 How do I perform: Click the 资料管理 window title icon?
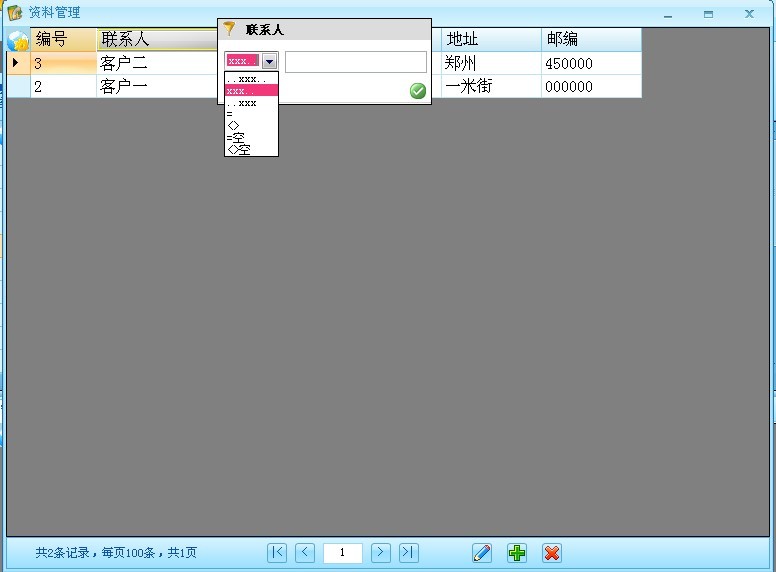(x=15, y=12)
